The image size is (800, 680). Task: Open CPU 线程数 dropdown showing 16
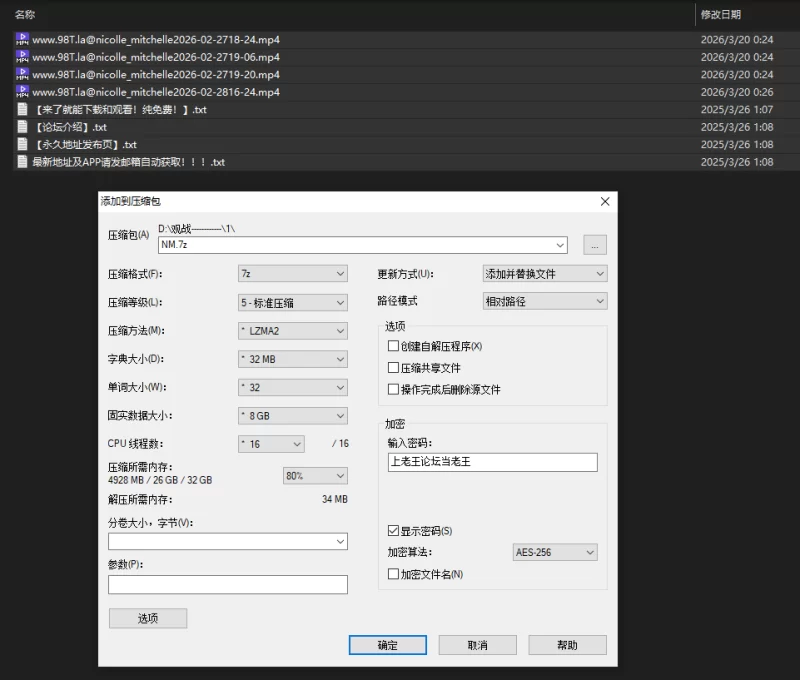tap(271, 444)
